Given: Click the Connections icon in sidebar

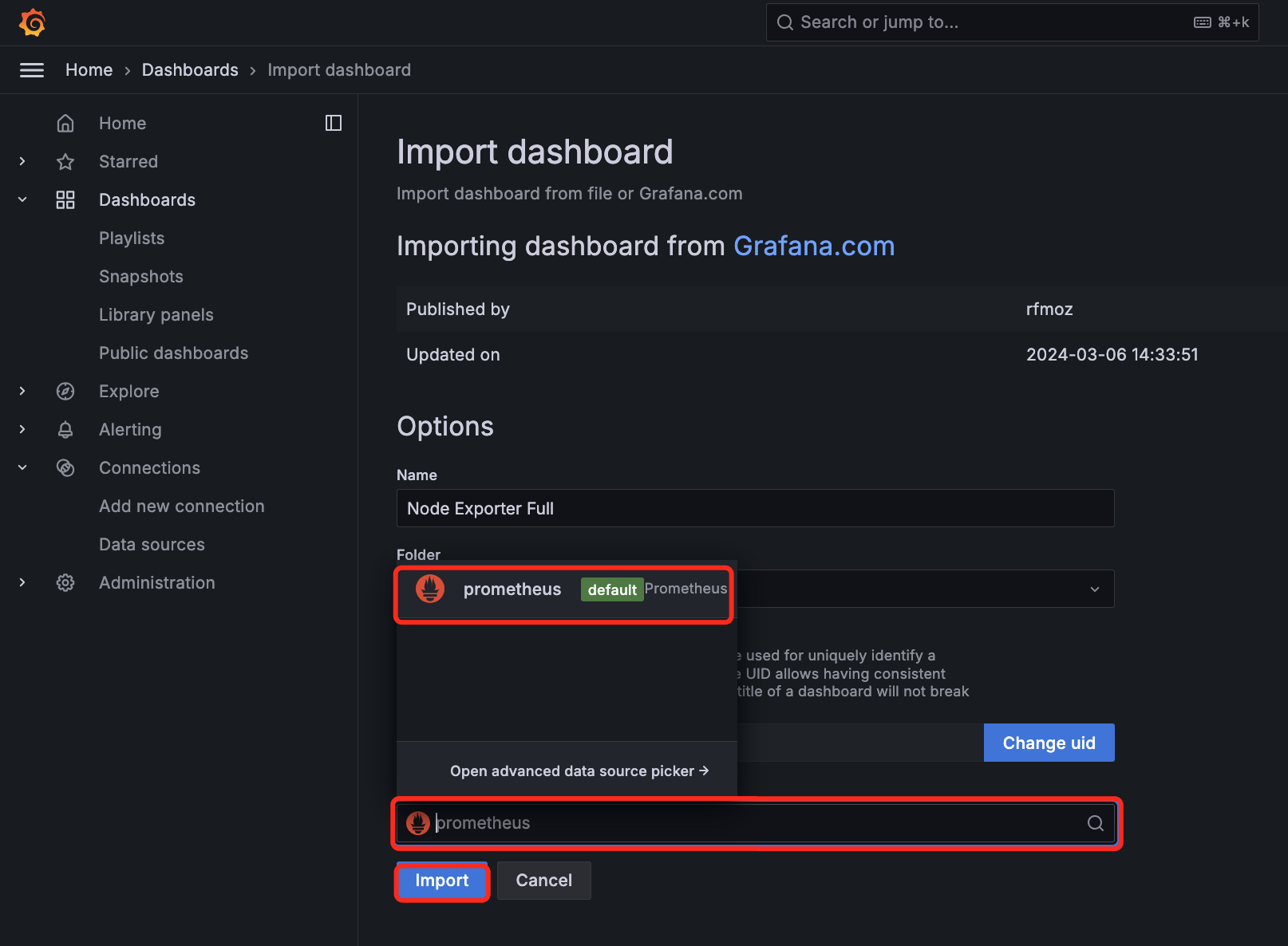Looking at the screenshot, I should [x=65, y=467].
